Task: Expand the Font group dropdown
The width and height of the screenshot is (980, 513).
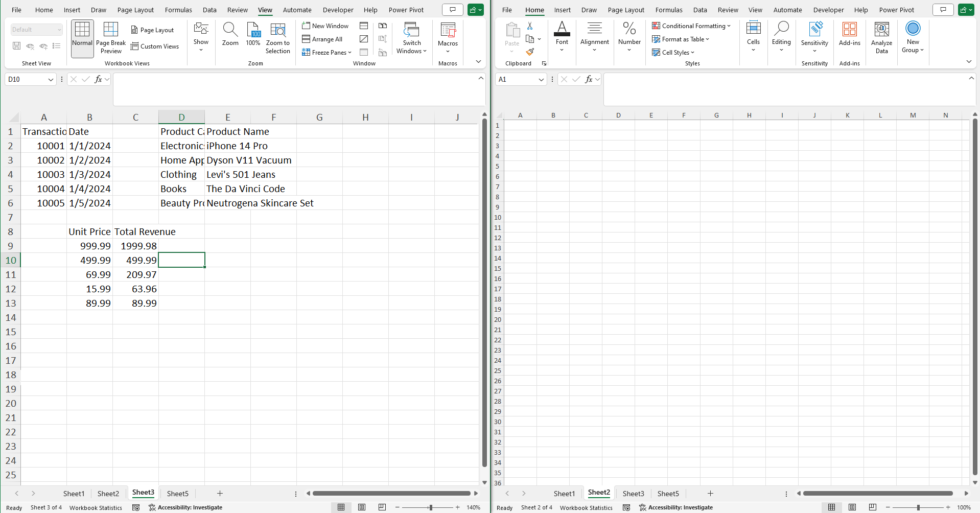Action: [562, 36]
